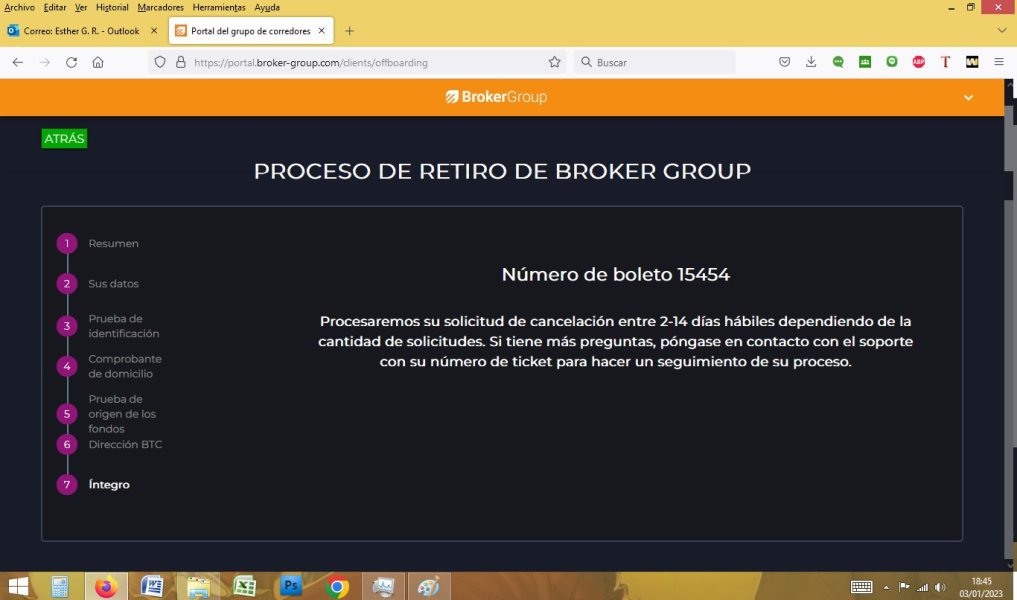Open the Firefox hamburger application menu
The height and width of the screenshot is (600, 1017).
[999, 62]
